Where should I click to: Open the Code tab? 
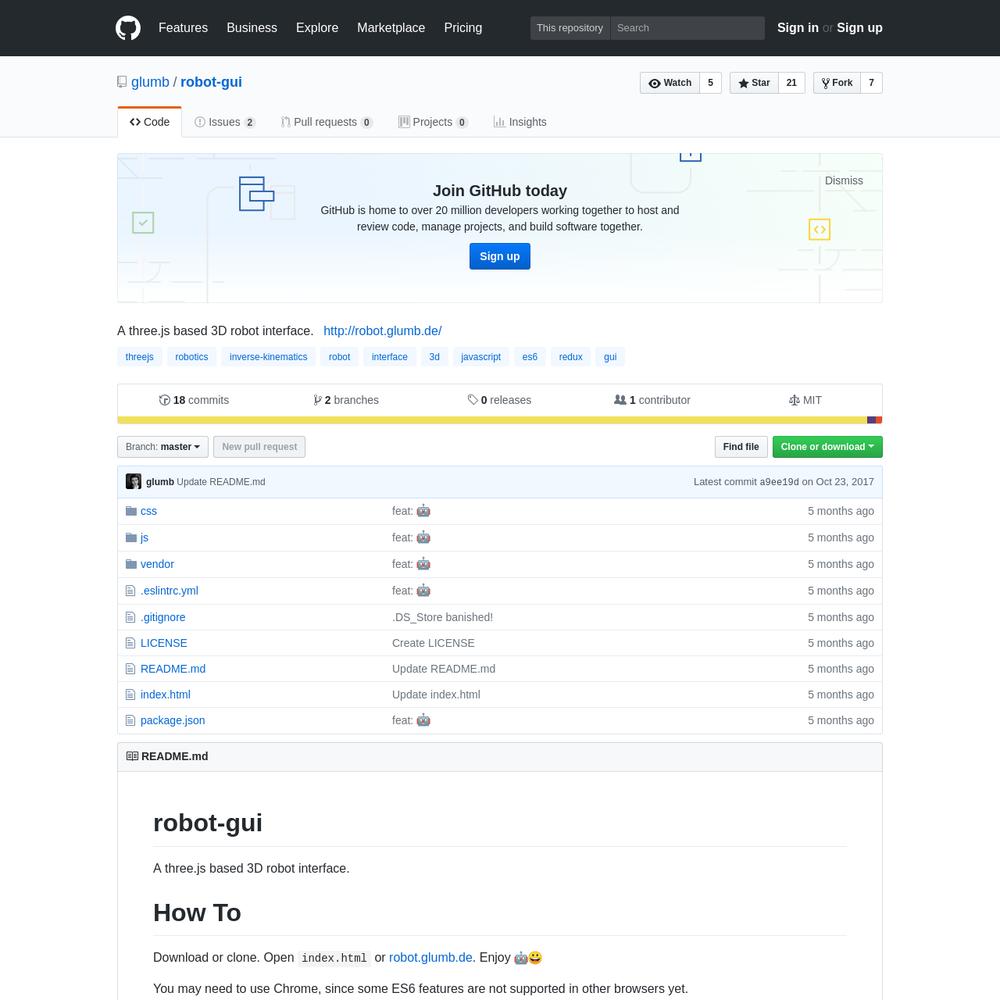149,122
